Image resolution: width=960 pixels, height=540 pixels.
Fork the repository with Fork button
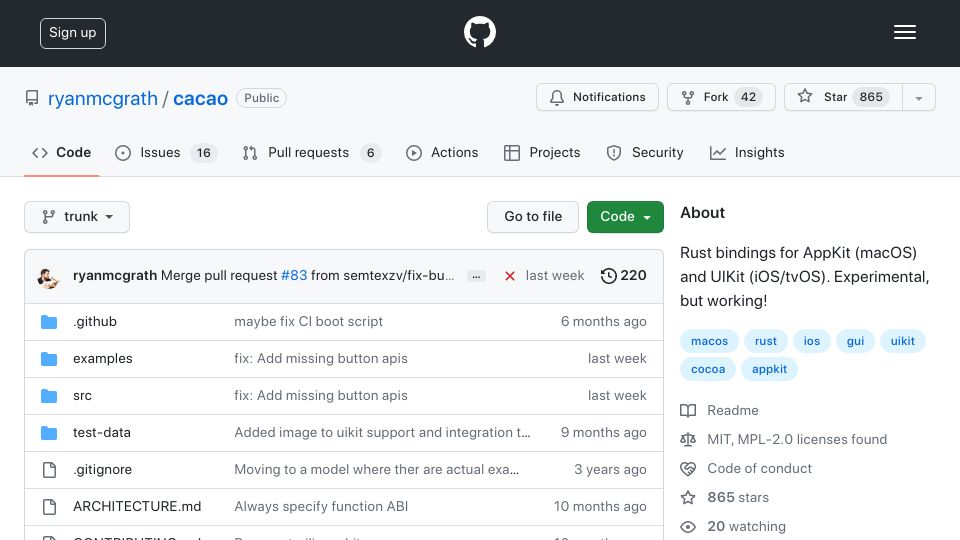point(721,97)
